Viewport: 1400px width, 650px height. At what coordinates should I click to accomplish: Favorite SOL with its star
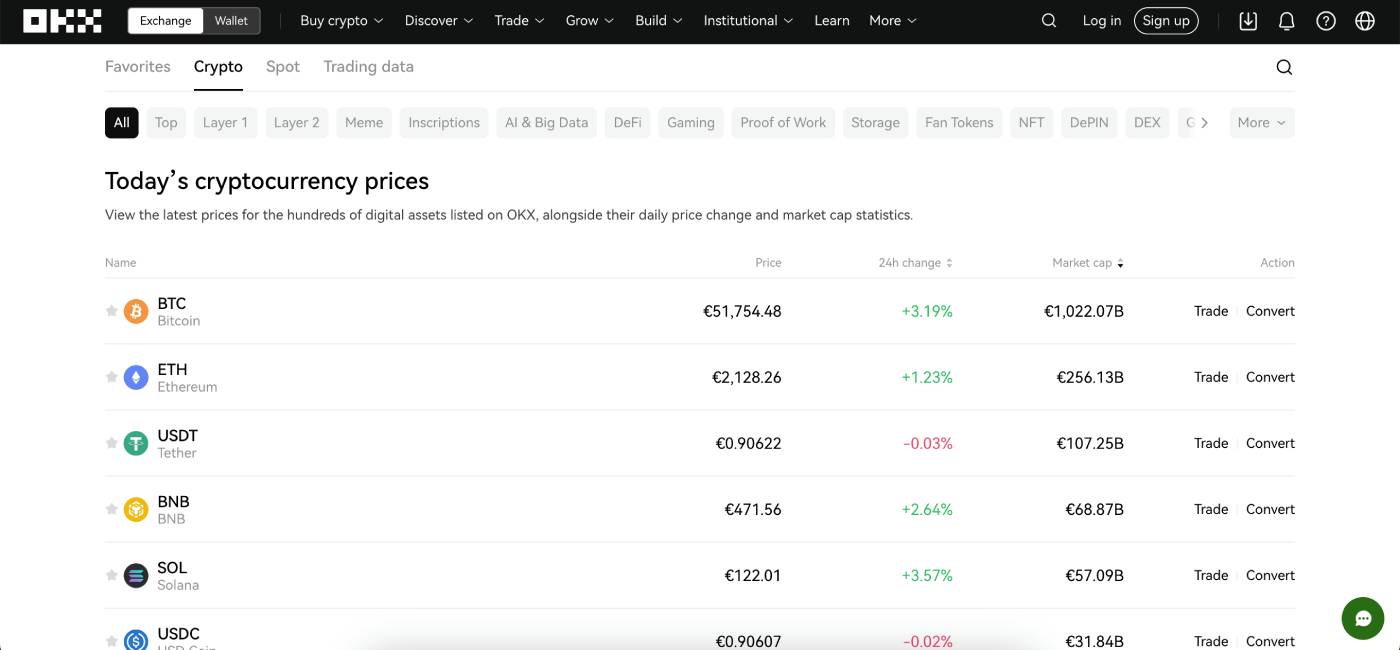click(x=112, y=575)
